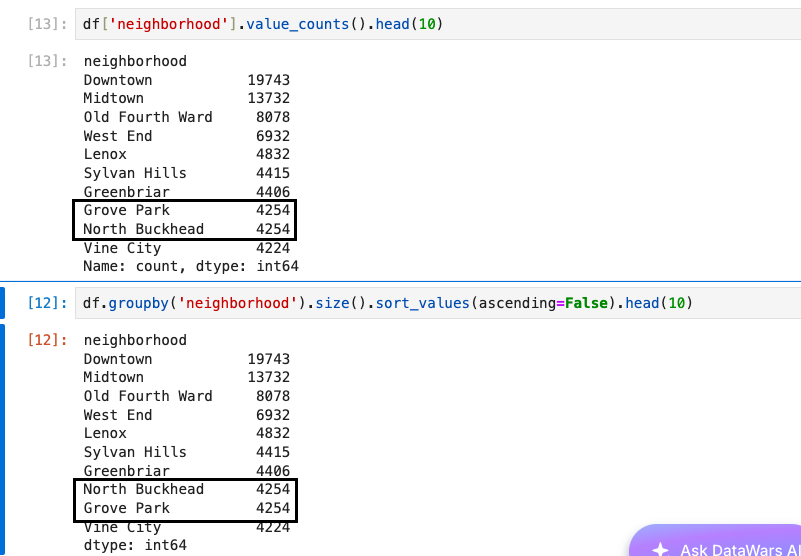Click 'Old Fourth Ward' in output 13
This screenshot has width=801, height=556.
pyautogui.click(x=148, y=117)
